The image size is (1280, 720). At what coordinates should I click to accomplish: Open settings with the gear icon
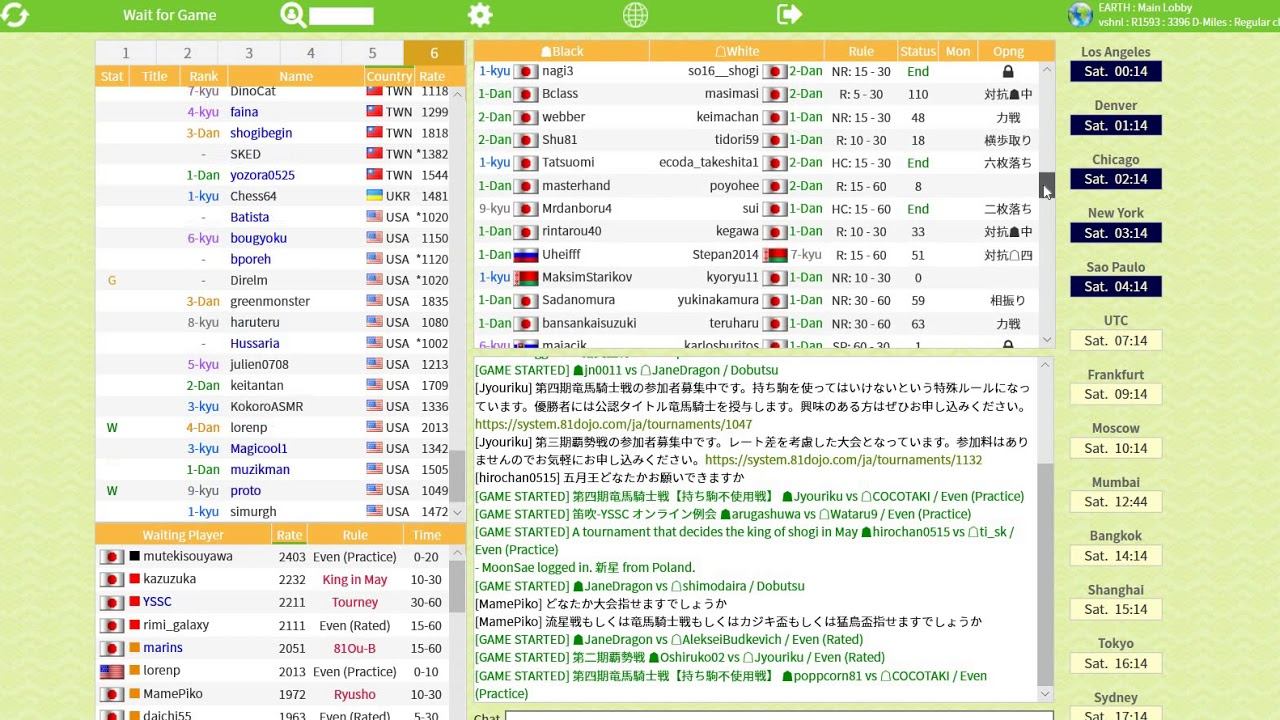point(480,15)
